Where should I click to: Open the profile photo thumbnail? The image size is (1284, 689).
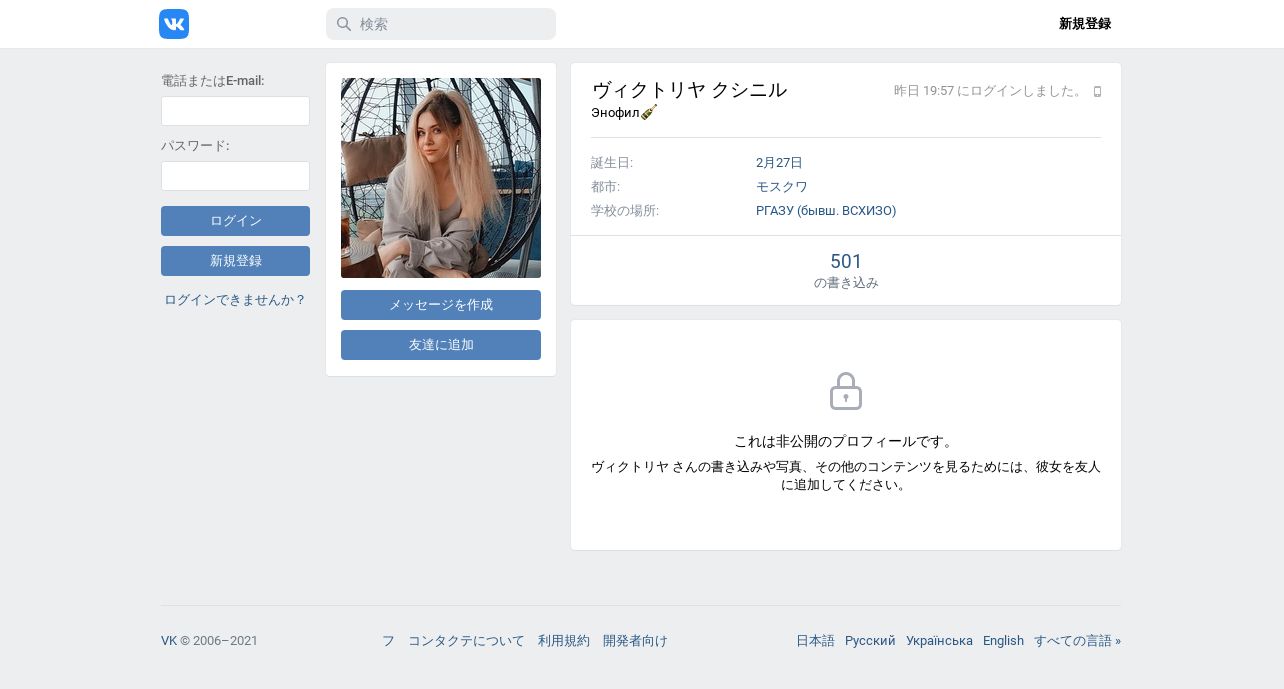coord(441,178)
